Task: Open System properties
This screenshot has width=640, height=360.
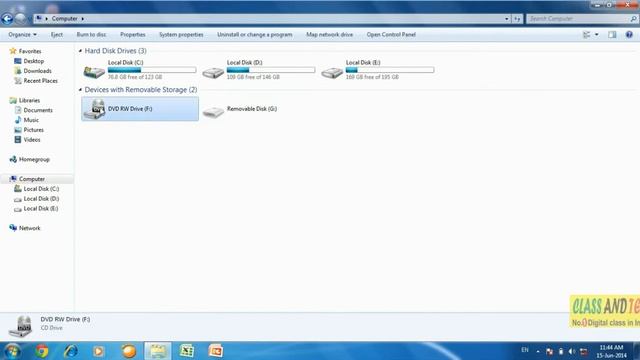Action: click(x=181, y=35)
